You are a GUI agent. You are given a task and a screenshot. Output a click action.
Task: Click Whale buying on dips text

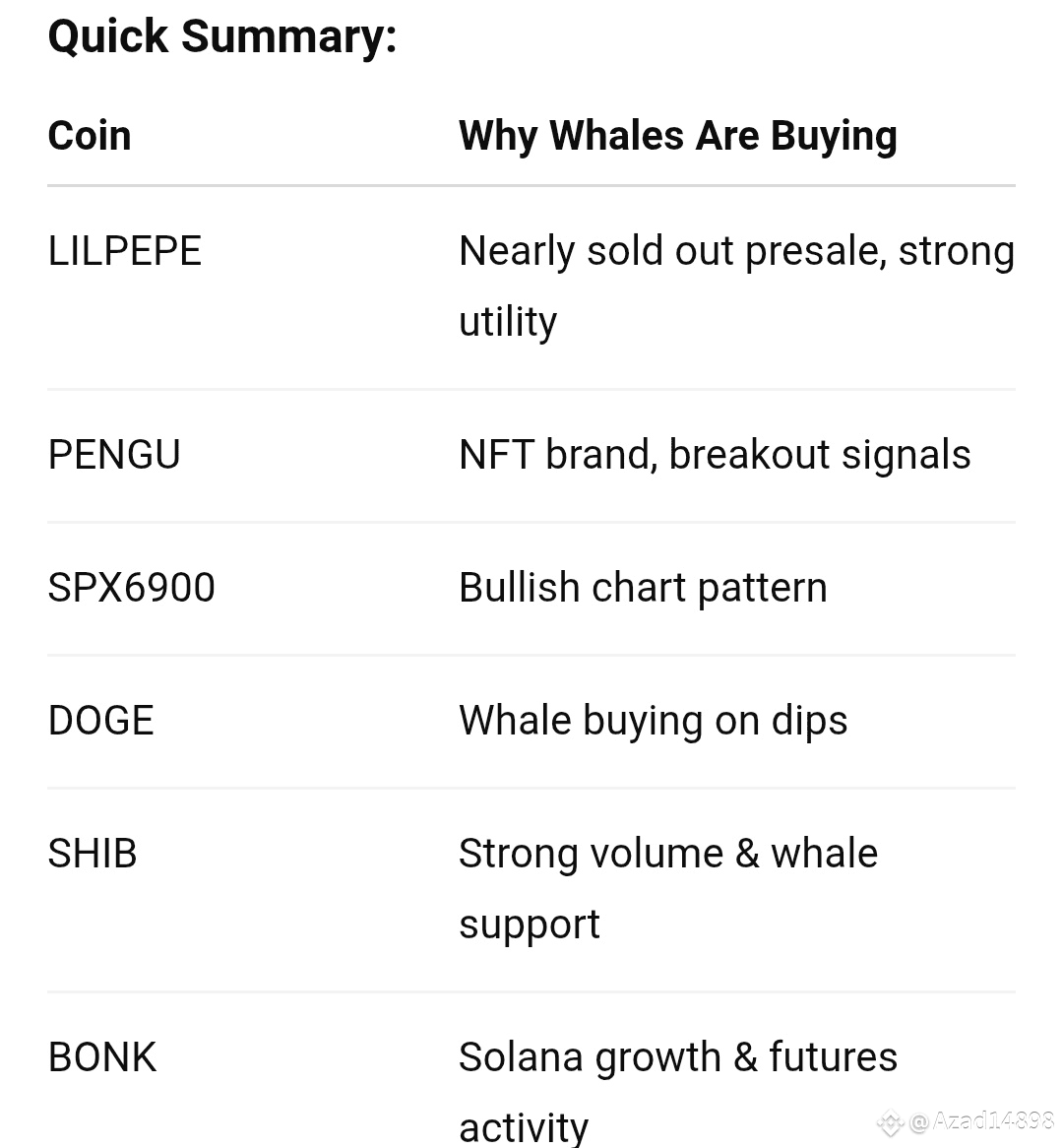tap(653, 721)
